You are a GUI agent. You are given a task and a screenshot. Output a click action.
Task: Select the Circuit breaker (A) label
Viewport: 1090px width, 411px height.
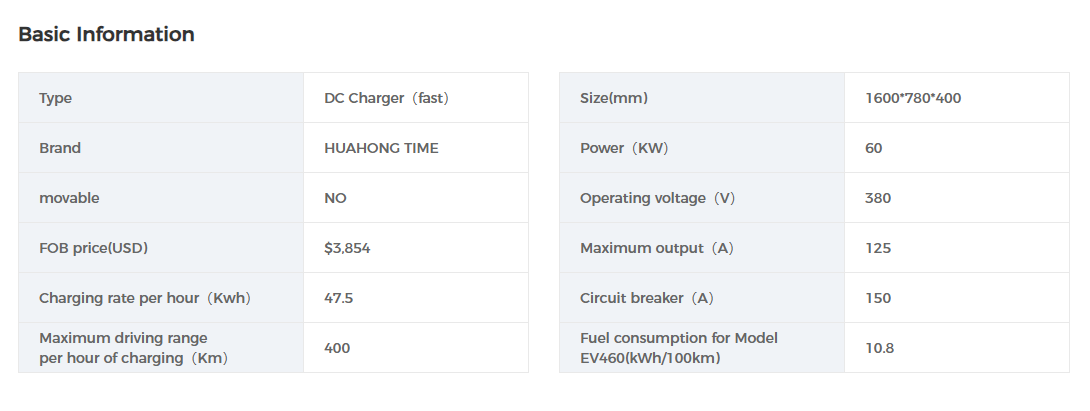click(646, 298)
